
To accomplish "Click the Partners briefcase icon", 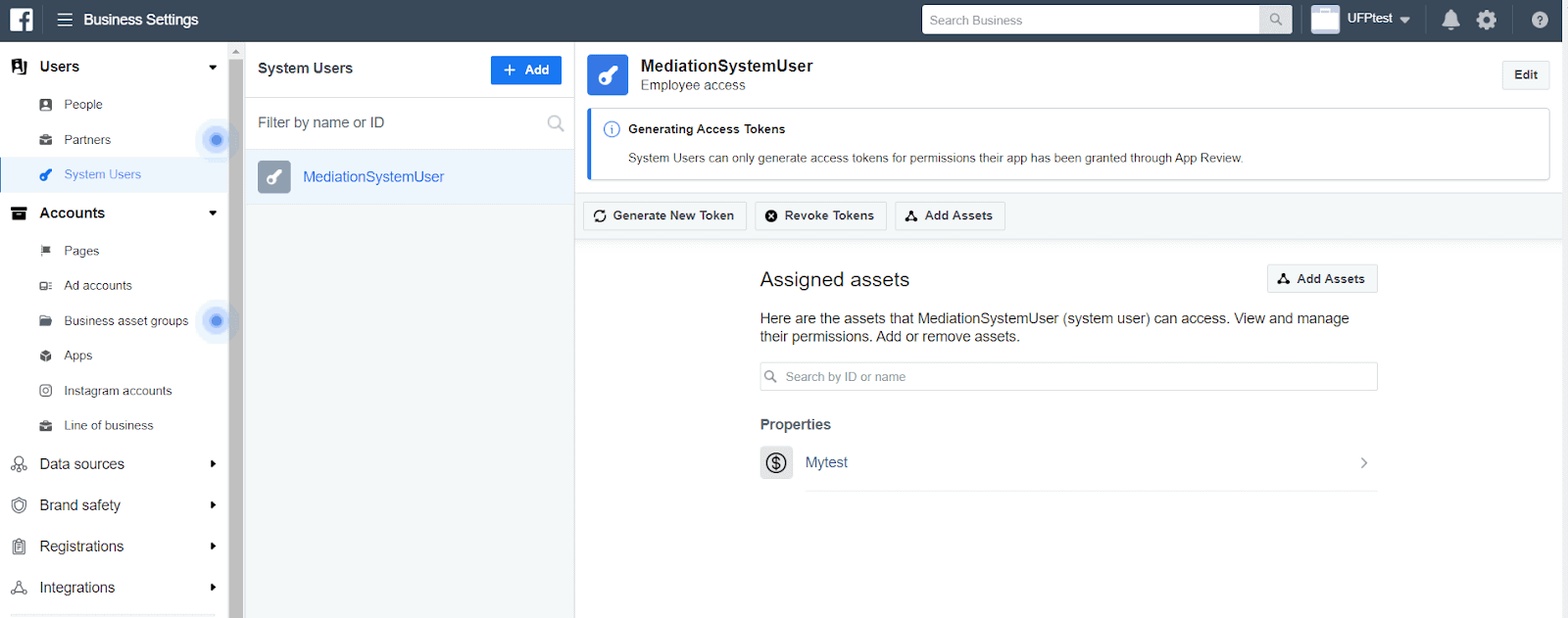I will pyautogui.click(x=45, y=140).
